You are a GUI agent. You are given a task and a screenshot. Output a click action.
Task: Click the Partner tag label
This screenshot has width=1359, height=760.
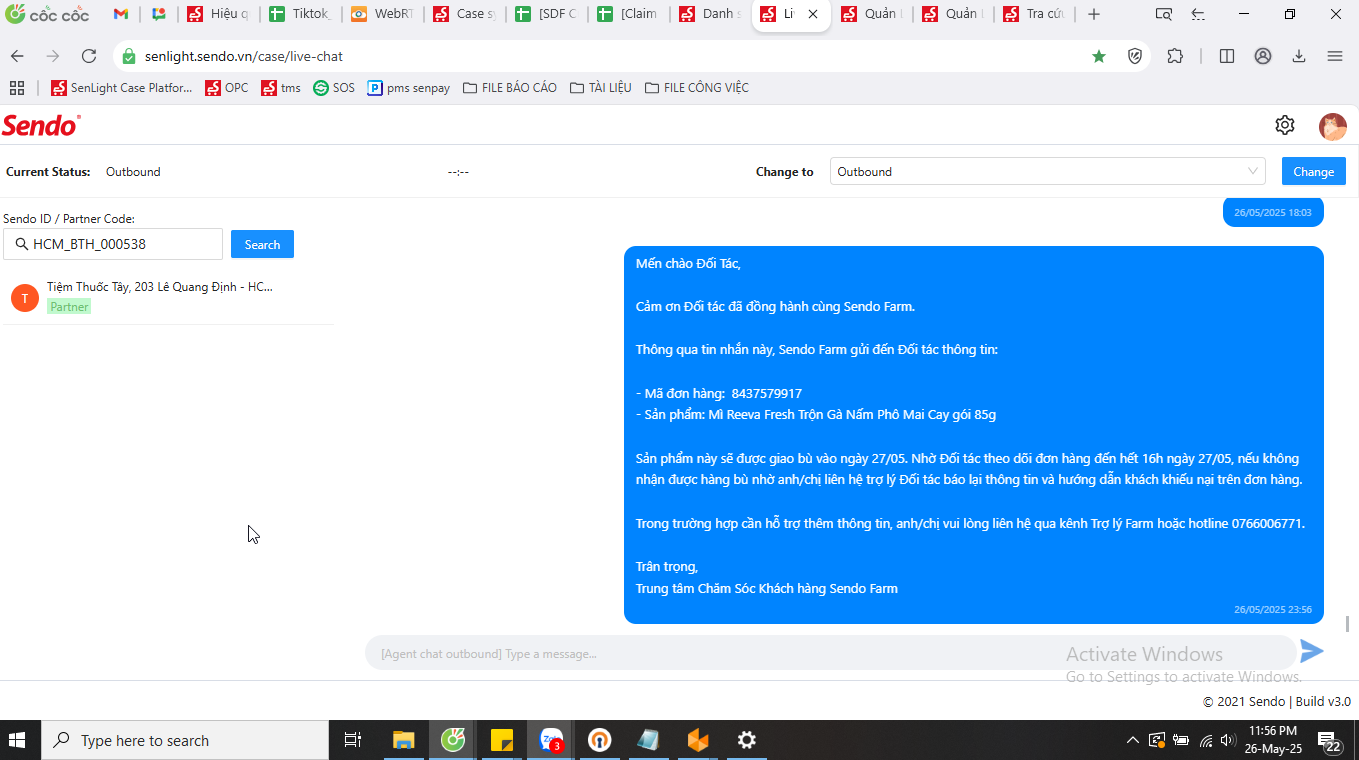[69, 307]
